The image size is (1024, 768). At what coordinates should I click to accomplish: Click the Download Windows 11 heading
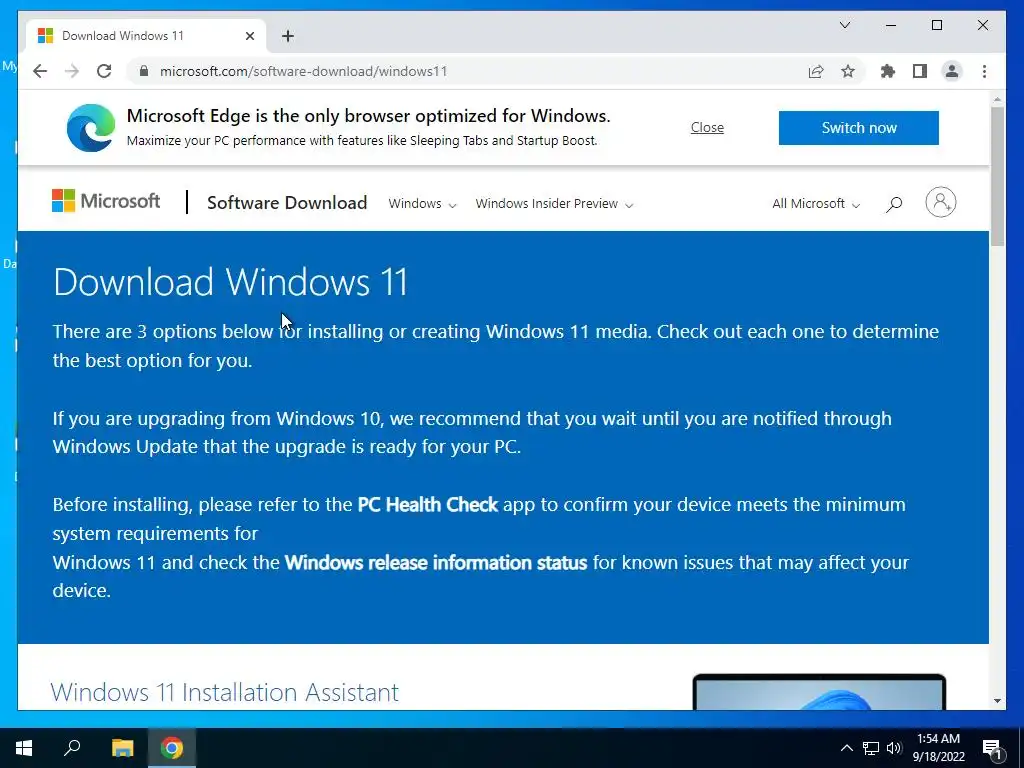point(231,281)
